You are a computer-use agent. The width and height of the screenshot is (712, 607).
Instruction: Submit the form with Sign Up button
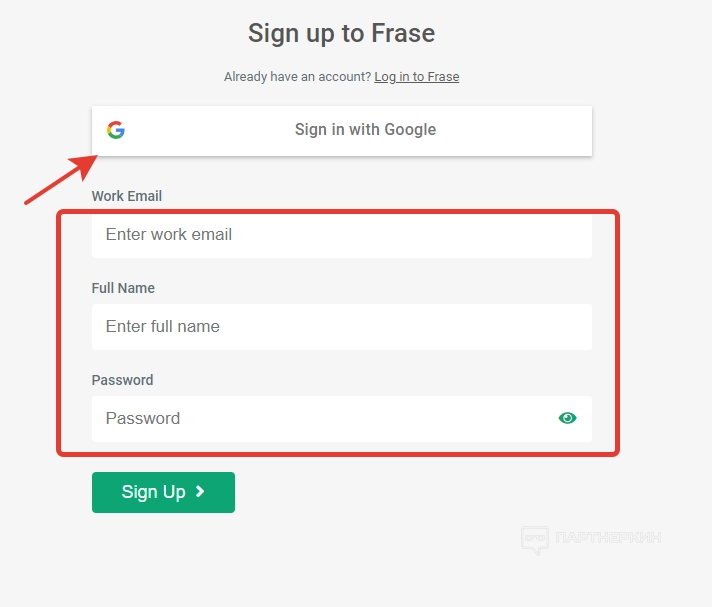pyautogui.click(x=163, y=492)
